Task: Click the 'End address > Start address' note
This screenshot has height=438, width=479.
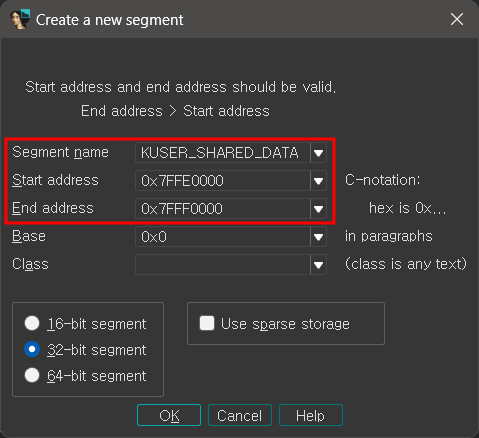Action: [x=175, y=111]
